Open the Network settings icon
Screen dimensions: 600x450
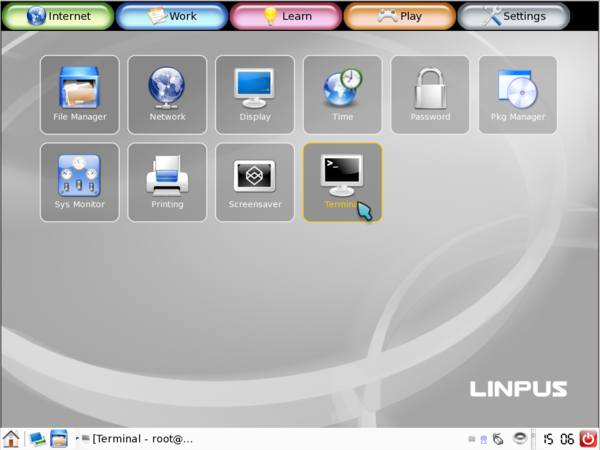(x=167, y=94)
